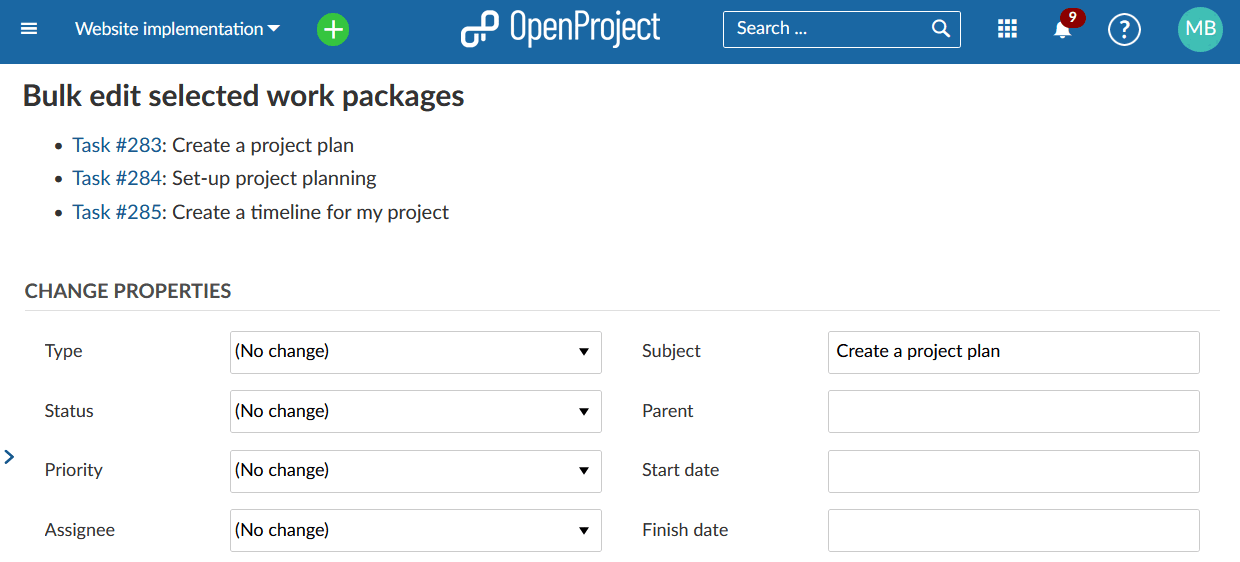Image resolution: width=1240 pixels, height=562 pixels.
Task: Open the Assignee dropdown
Action: 415,530
